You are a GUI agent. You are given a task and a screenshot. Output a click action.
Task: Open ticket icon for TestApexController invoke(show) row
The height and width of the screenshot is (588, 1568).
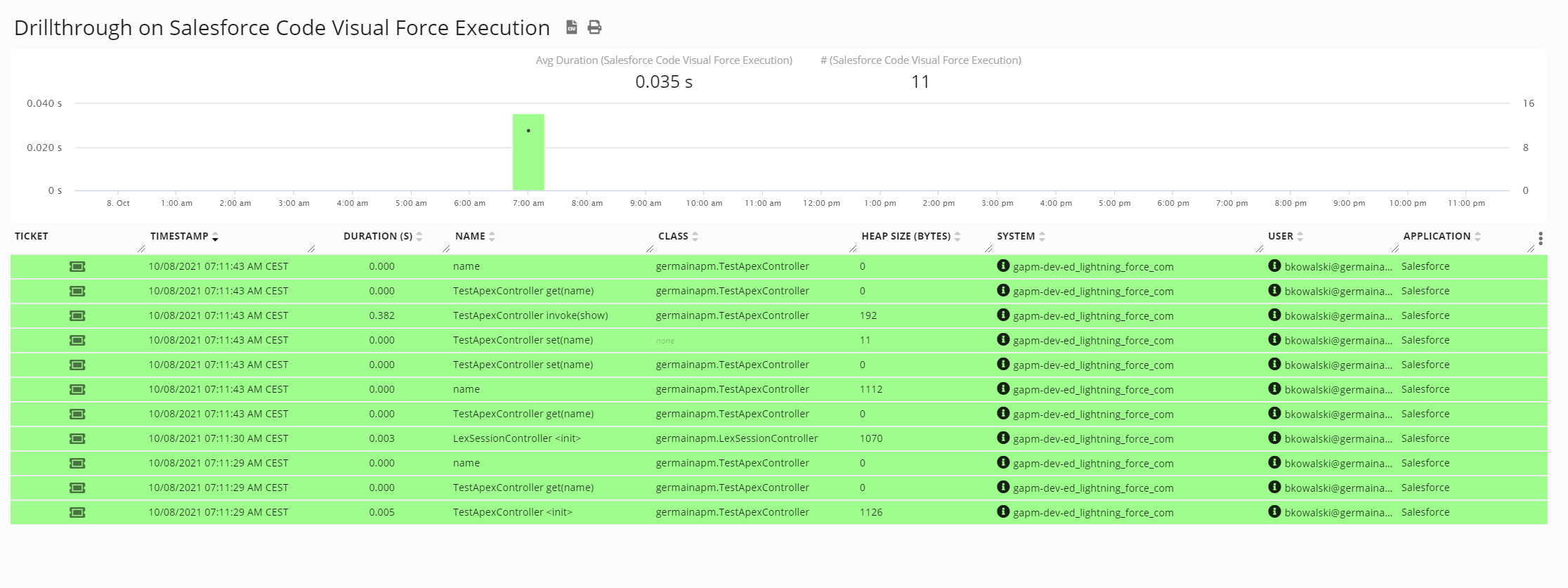tap(77, 316)
